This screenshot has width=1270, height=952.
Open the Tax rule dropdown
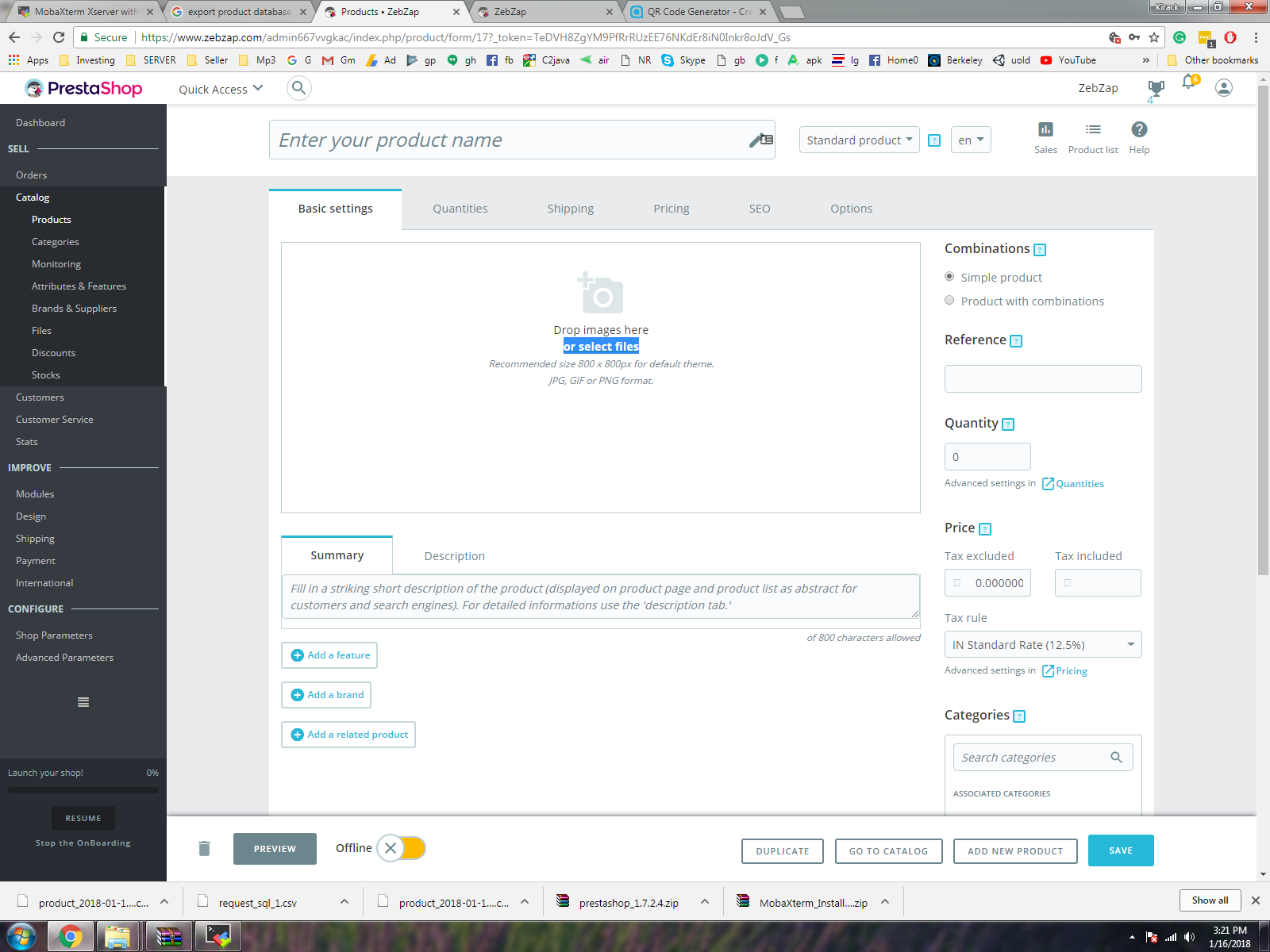tap(1043, 645)
